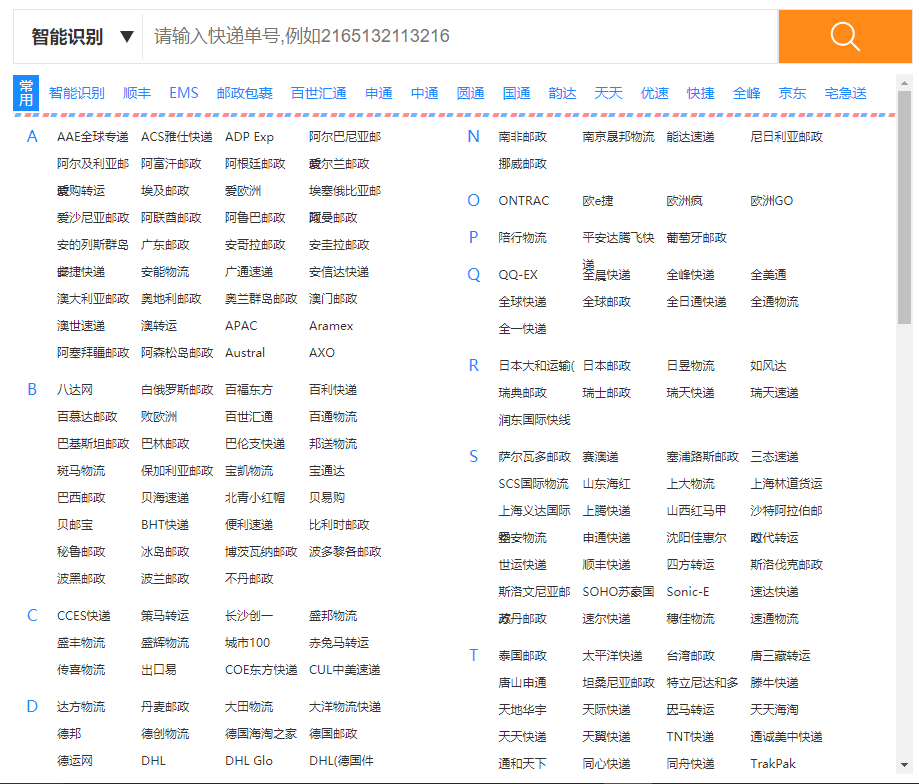Select 百世汇通 in the B section
Image resolution: width=919 pixels, height=784 pixels.
(249, 417)
